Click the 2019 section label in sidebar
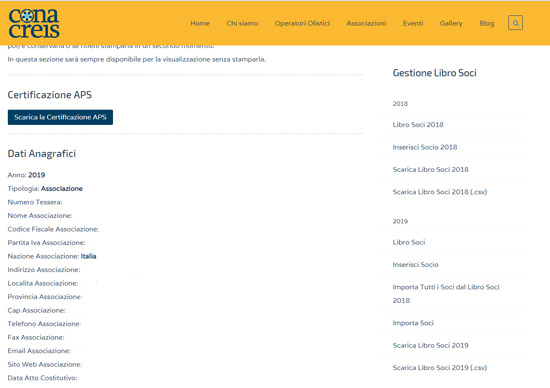550x388 pixels. coord(400,221)
